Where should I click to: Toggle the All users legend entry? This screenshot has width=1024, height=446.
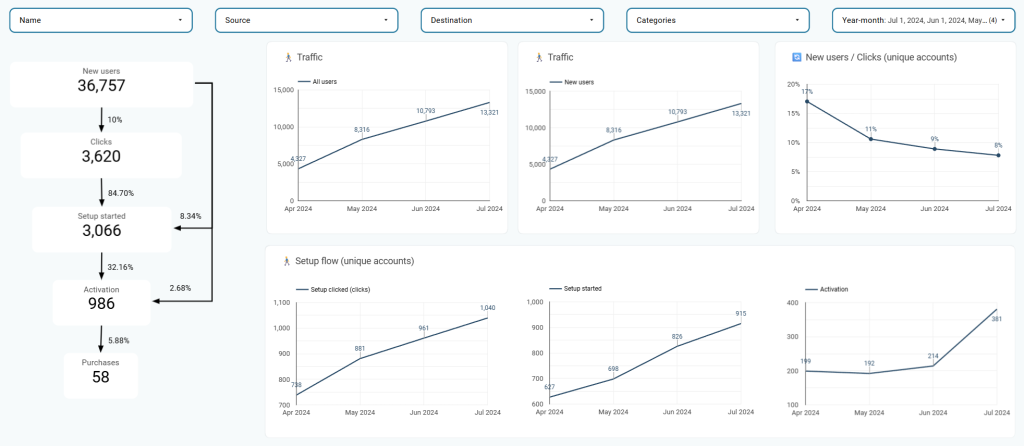pyautogui.click(x=325, y=81)
